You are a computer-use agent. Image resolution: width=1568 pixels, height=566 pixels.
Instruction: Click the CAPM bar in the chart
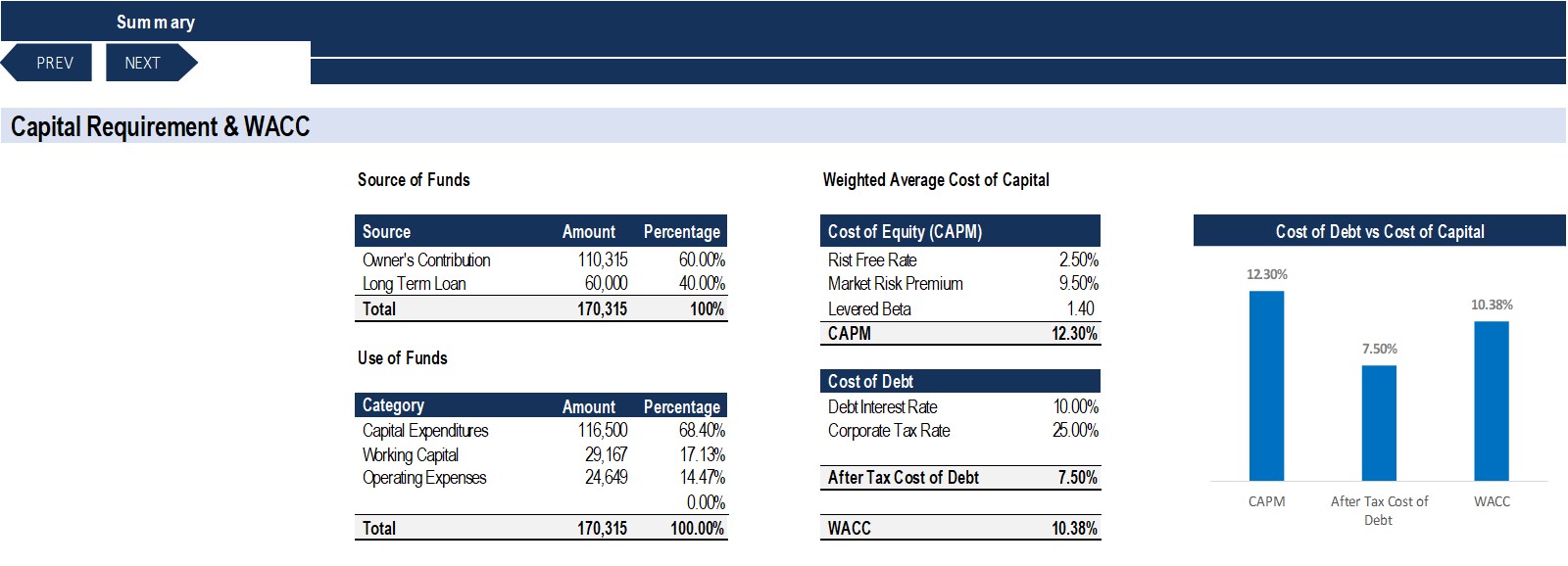pos(1266,386)
